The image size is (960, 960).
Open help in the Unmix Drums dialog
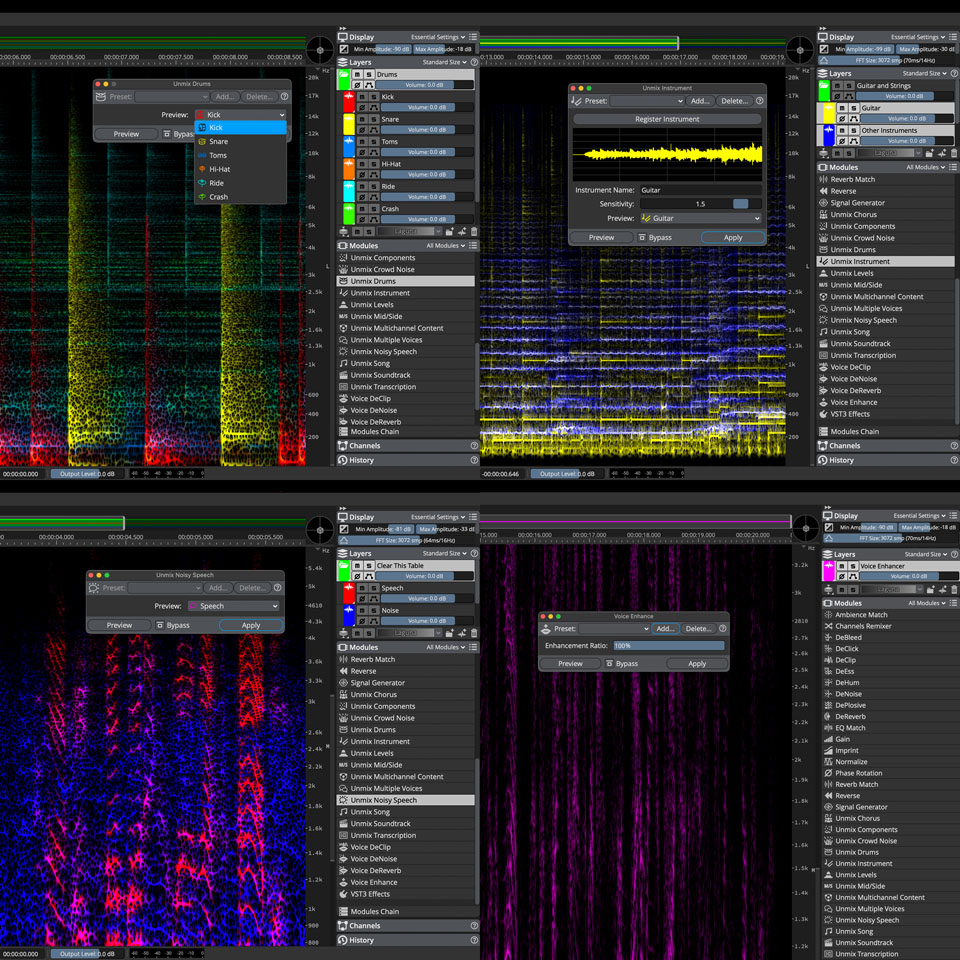(284, 97)
